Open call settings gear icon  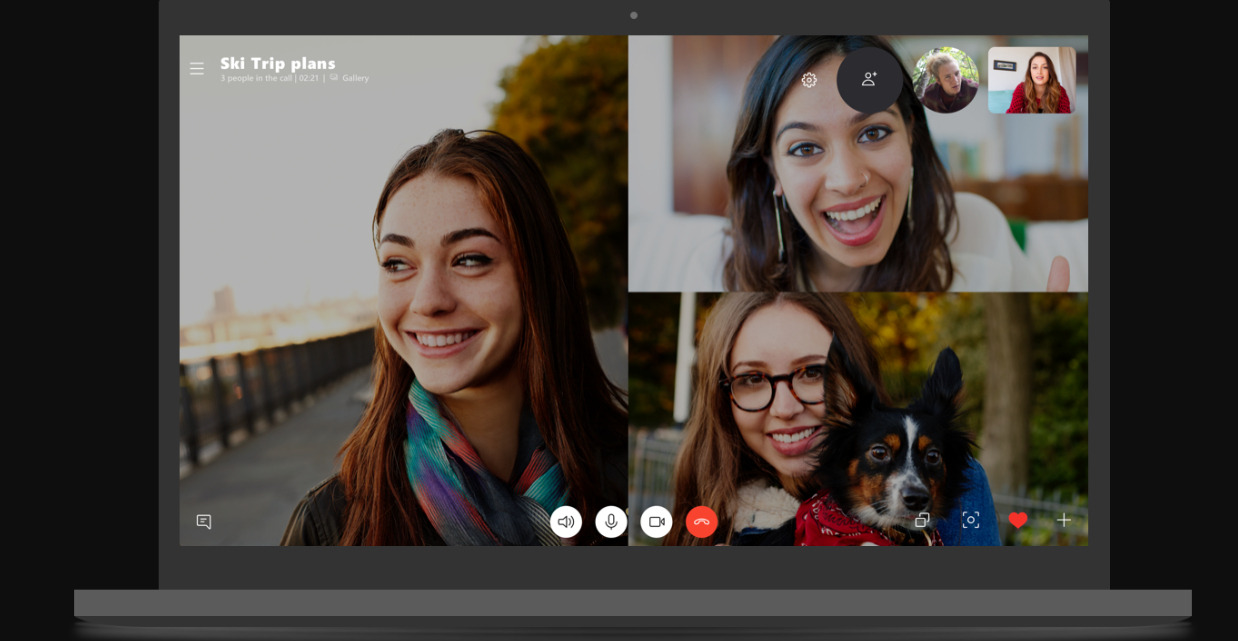tap(809, 80)
